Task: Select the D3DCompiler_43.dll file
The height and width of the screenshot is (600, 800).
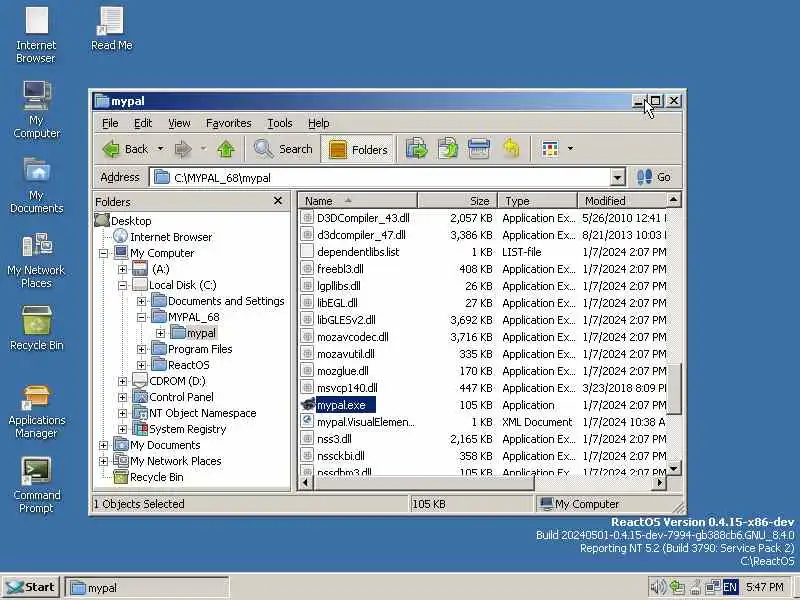Action: [x=363, y=218]
